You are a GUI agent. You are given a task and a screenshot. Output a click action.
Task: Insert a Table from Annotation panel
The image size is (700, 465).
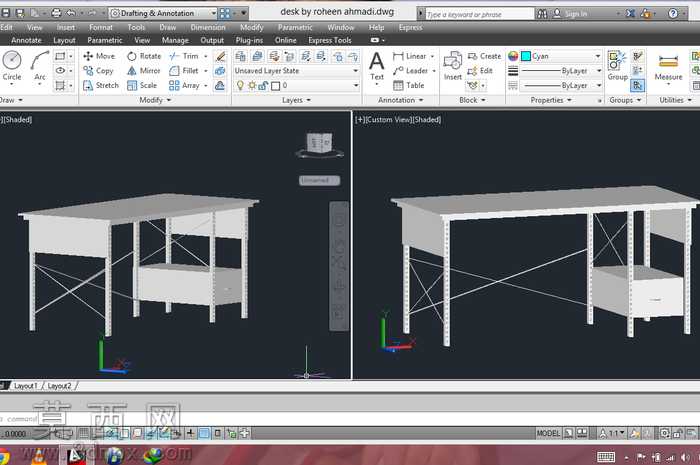(408, 85)
